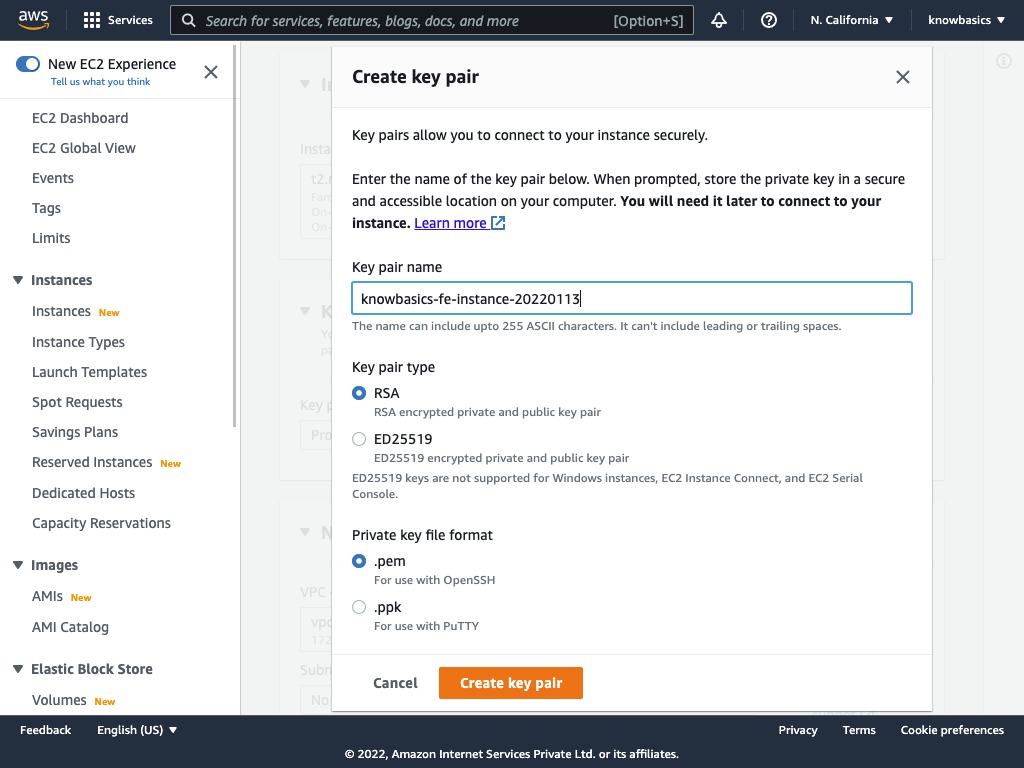Viewport: 1024px width, 768px height.
Task: Click the AWS logo home icon
Action: pos(33,20)
